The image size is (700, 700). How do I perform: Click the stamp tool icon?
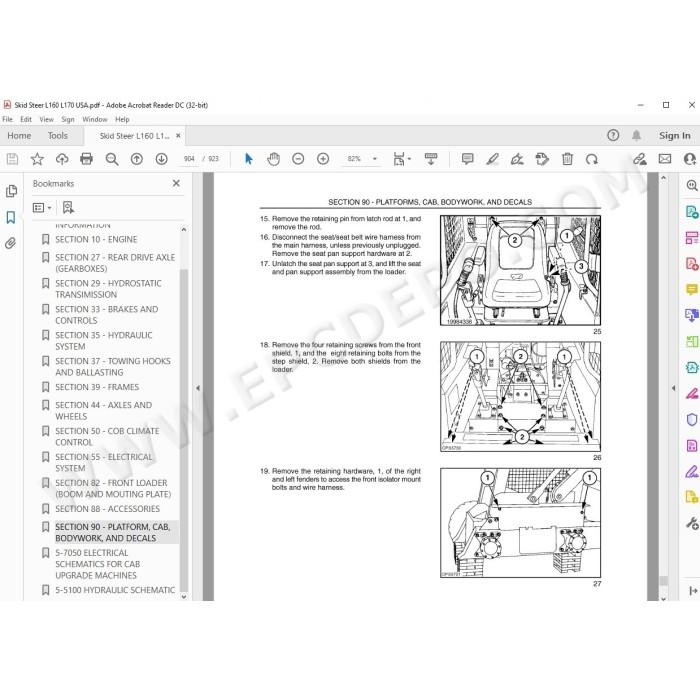(x=542, y=159)
